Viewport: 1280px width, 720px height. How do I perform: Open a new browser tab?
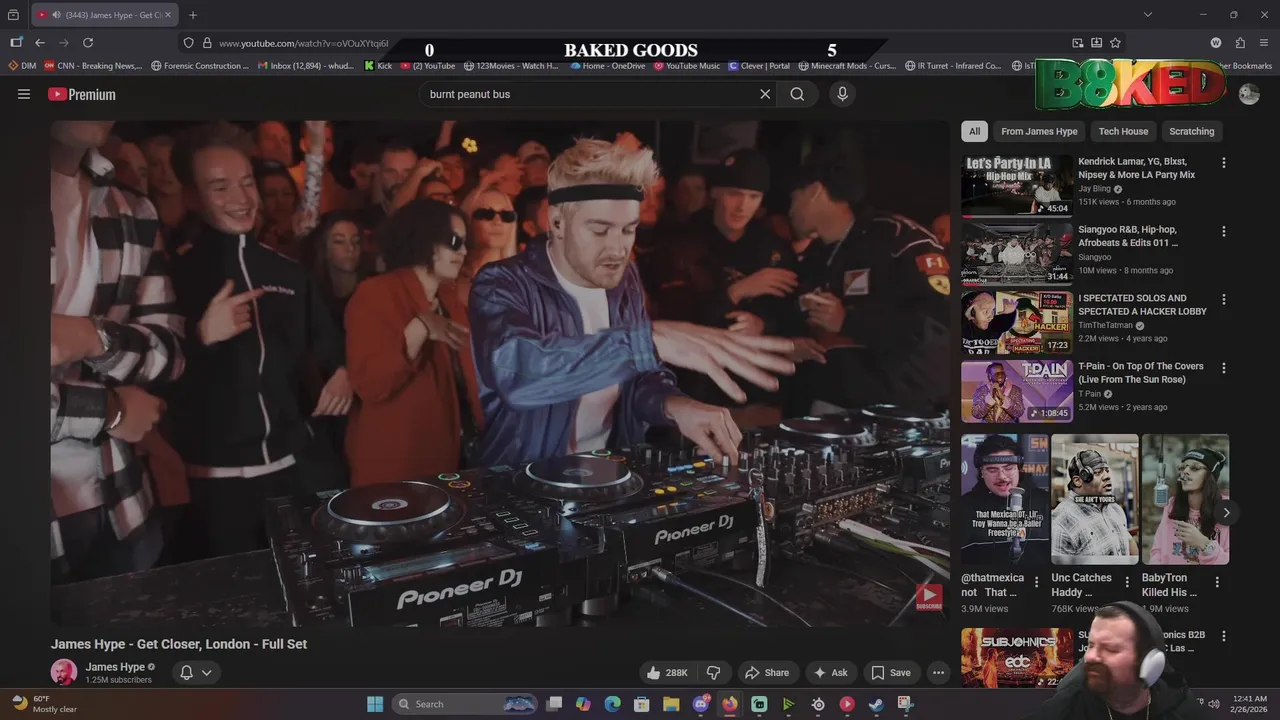pos(193,15)
